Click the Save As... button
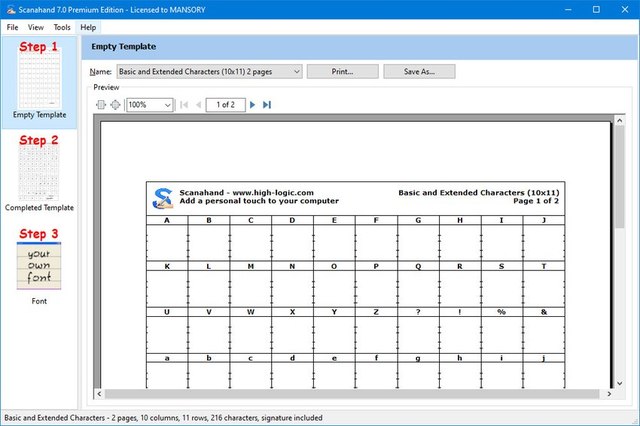 point(418,72)
